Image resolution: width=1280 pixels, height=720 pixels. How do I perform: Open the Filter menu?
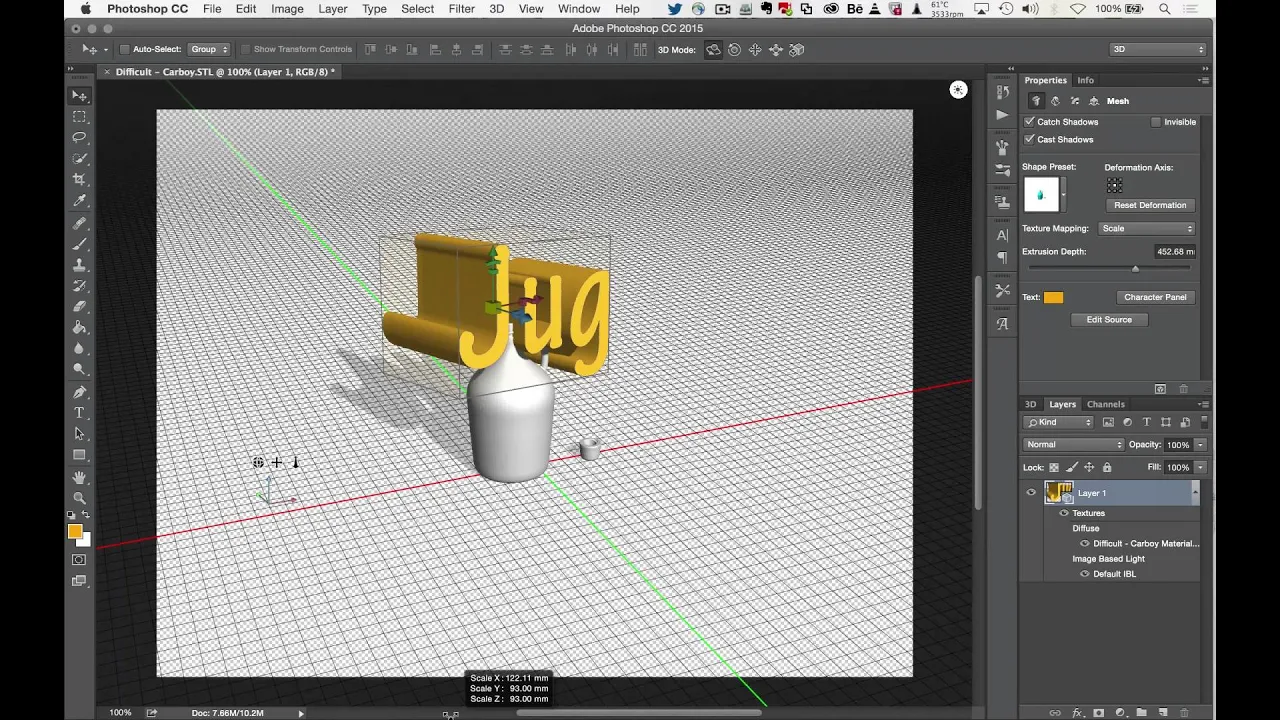pyautogui.click(x=461, y=9)
